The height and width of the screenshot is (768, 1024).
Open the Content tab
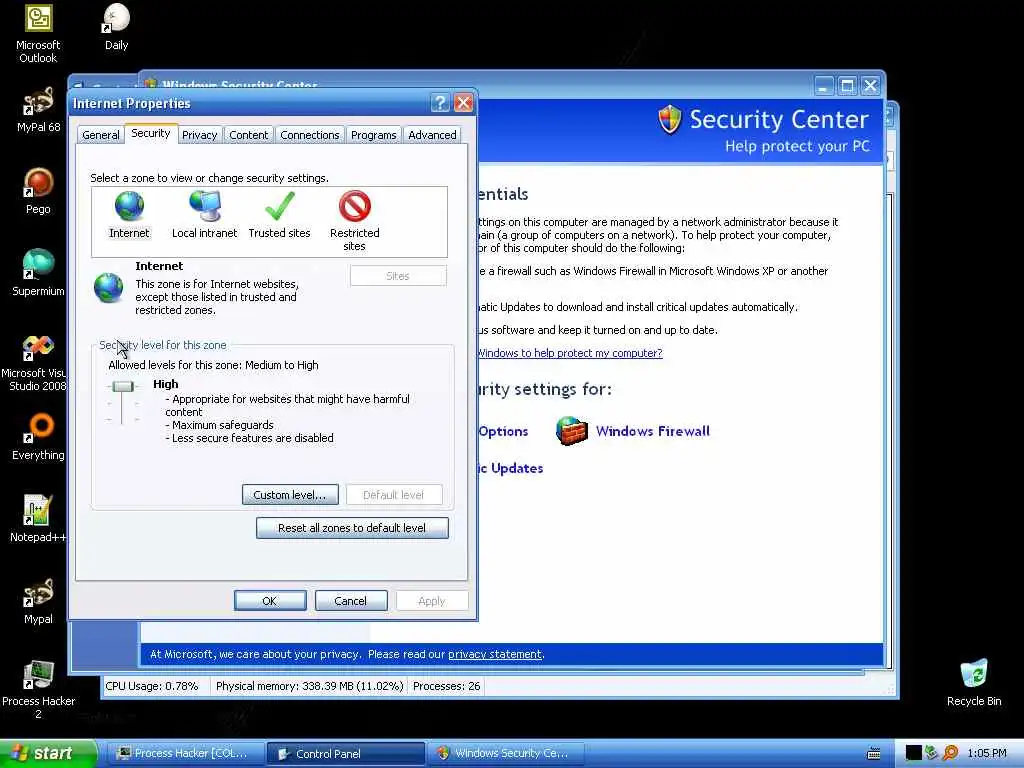248,135
